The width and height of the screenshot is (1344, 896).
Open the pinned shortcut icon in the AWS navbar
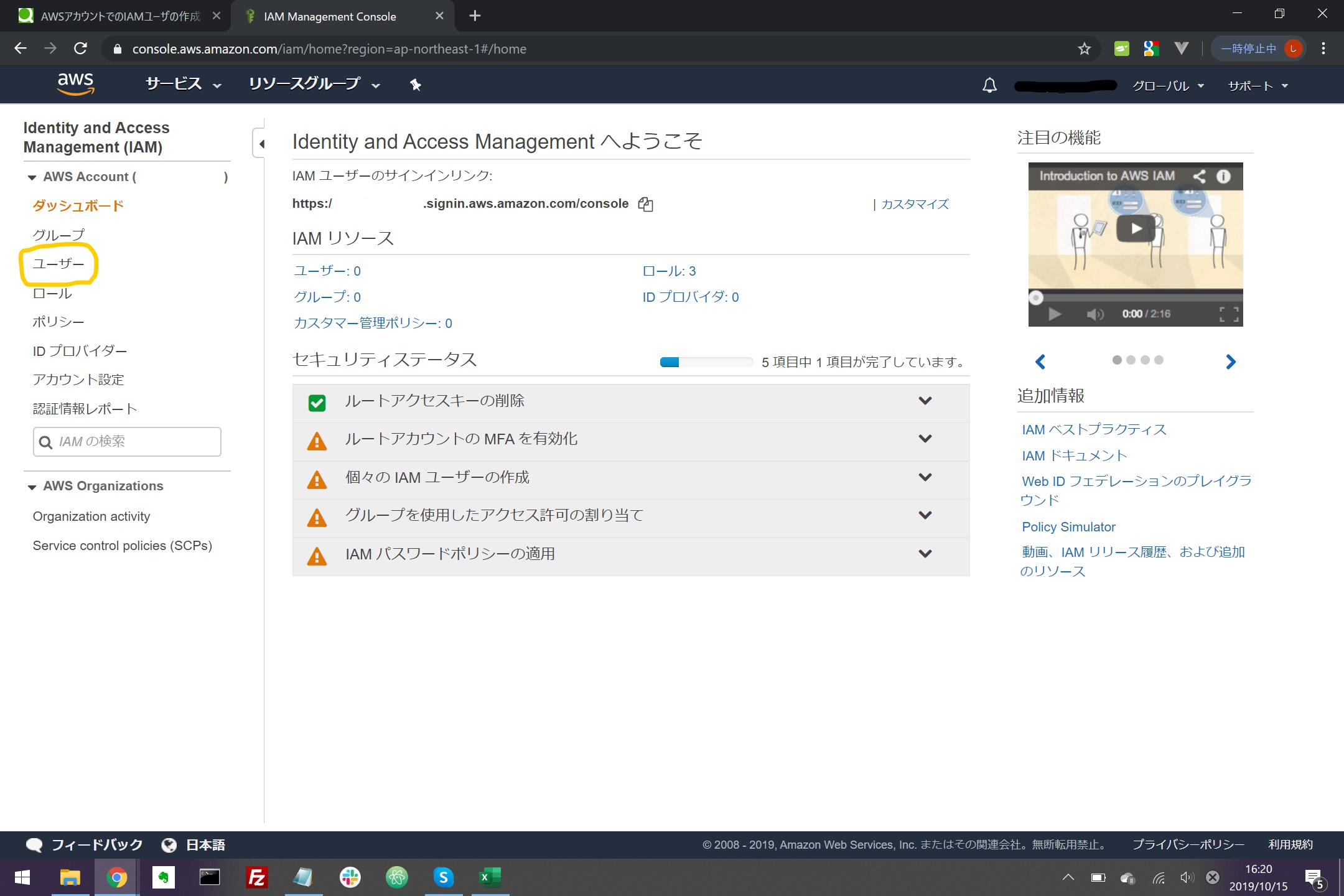tap(414, 85)
